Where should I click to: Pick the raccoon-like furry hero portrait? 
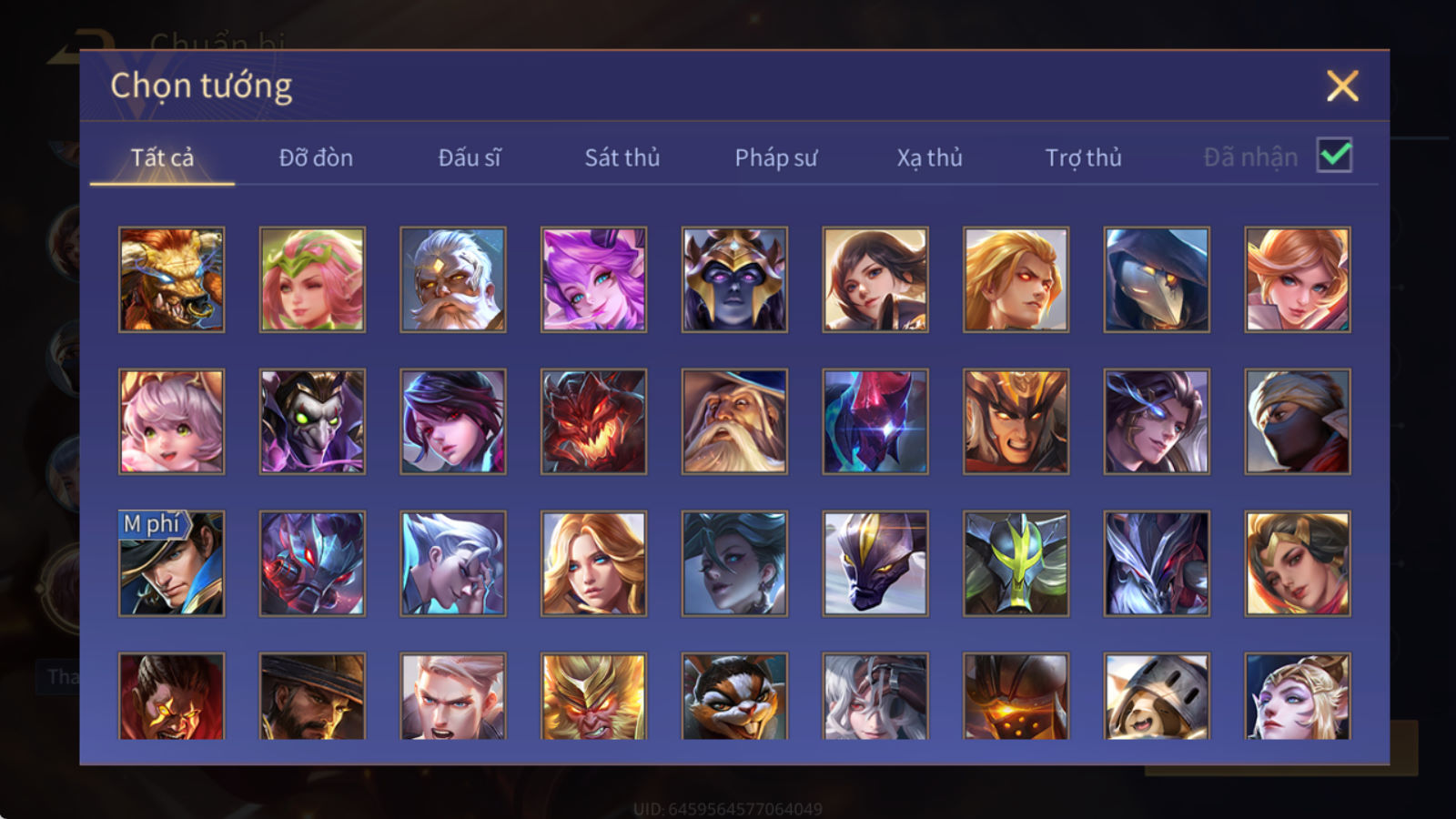(x=734, y=695)
